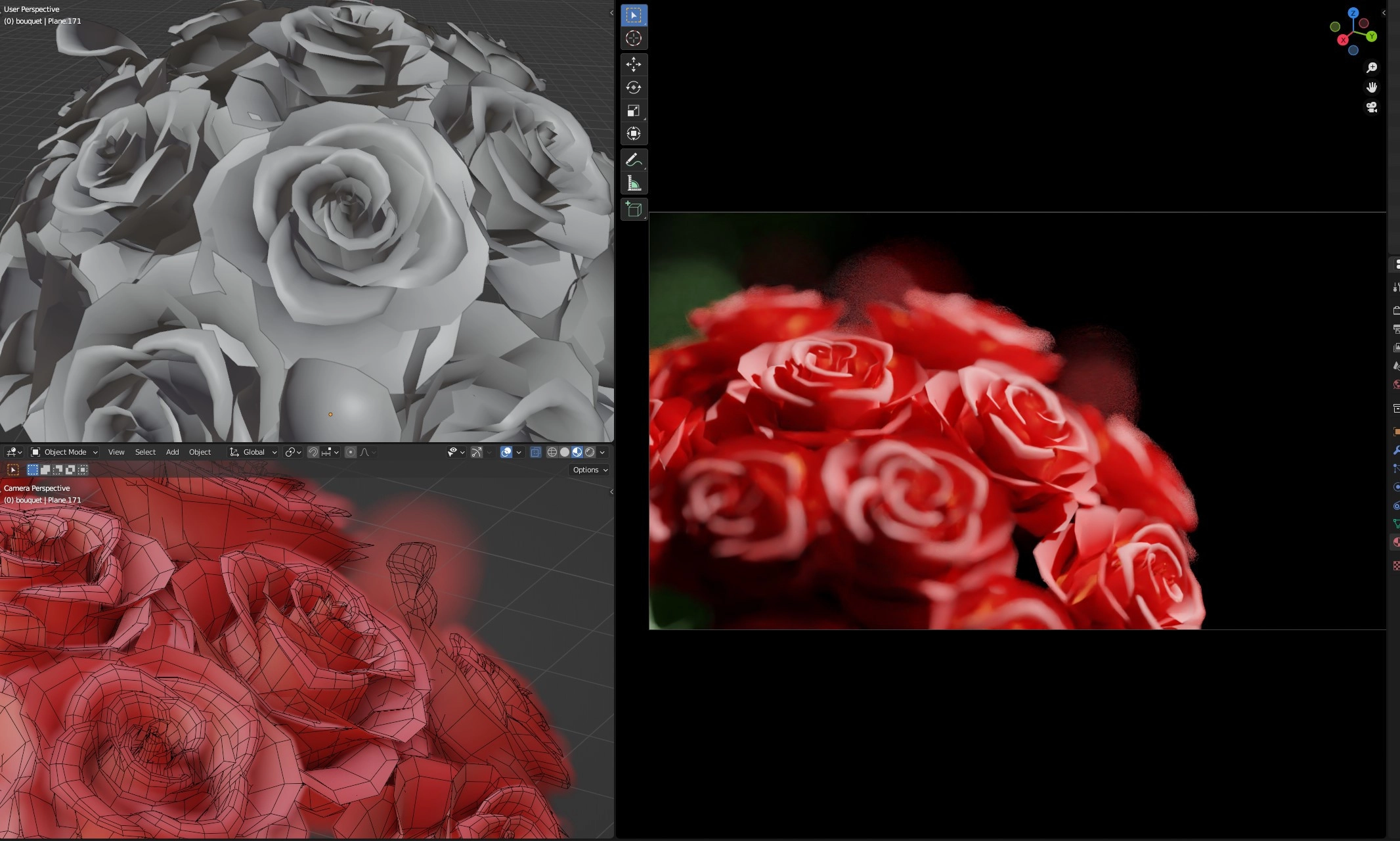This screenshot has width=1400, height=841.
Task: Open the Options dropdown
Action: (x=590, y=470)
